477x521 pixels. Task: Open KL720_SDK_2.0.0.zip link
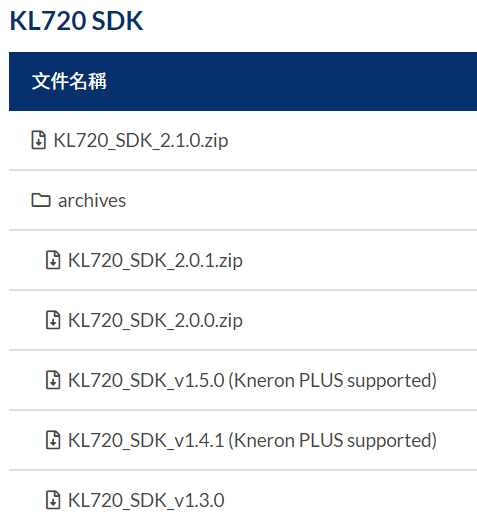[155, 321]
